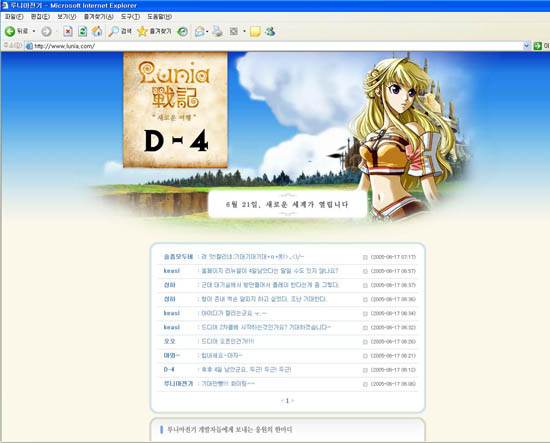Screen dimensions: 550x443
Task: Expand the Back button history dropdown arrow
Action: click(34, 32)
